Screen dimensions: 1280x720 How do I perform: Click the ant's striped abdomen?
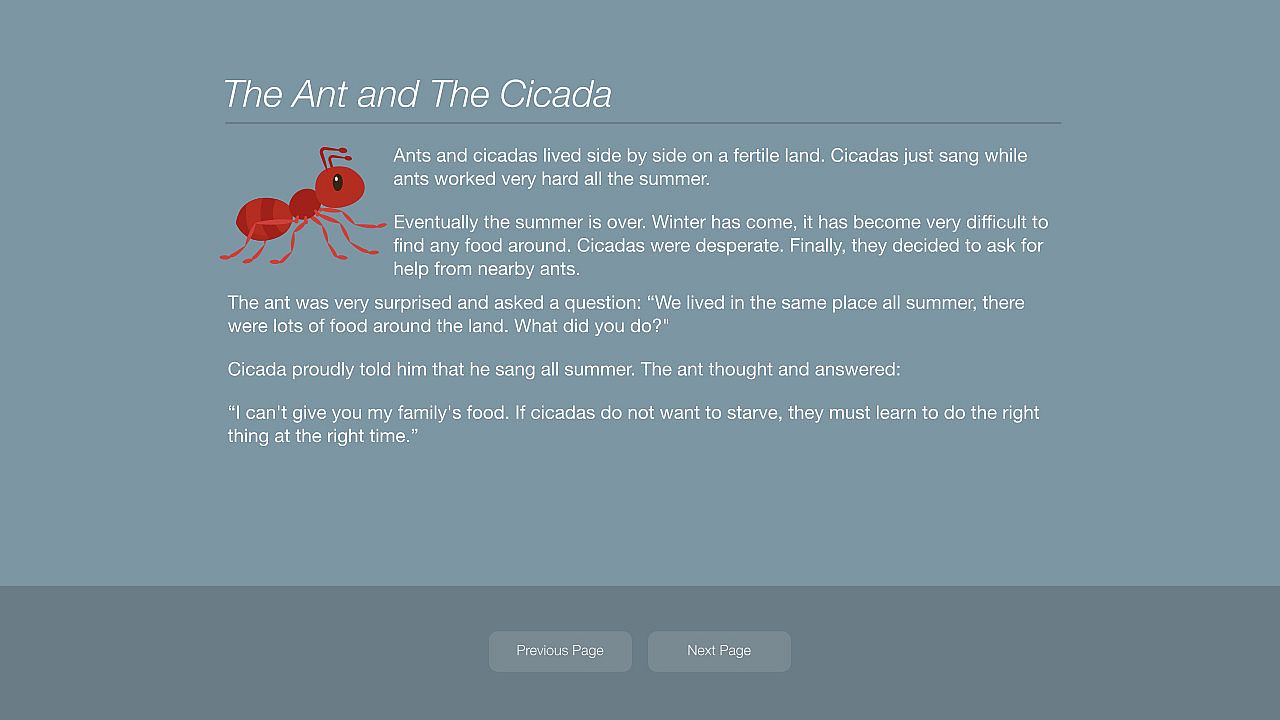pos(262,217)
